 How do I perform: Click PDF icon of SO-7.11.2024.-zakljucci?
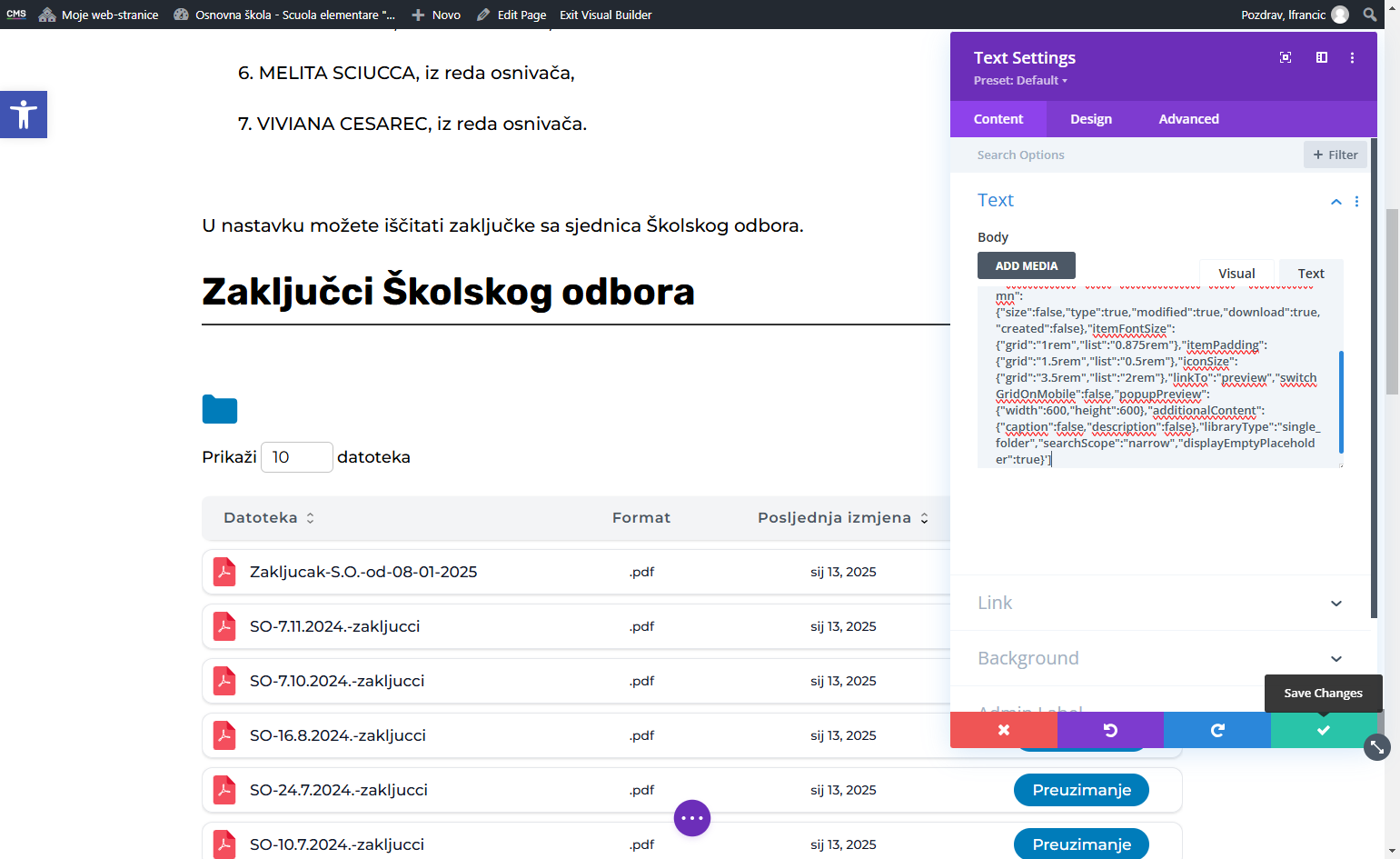[224, 626]
